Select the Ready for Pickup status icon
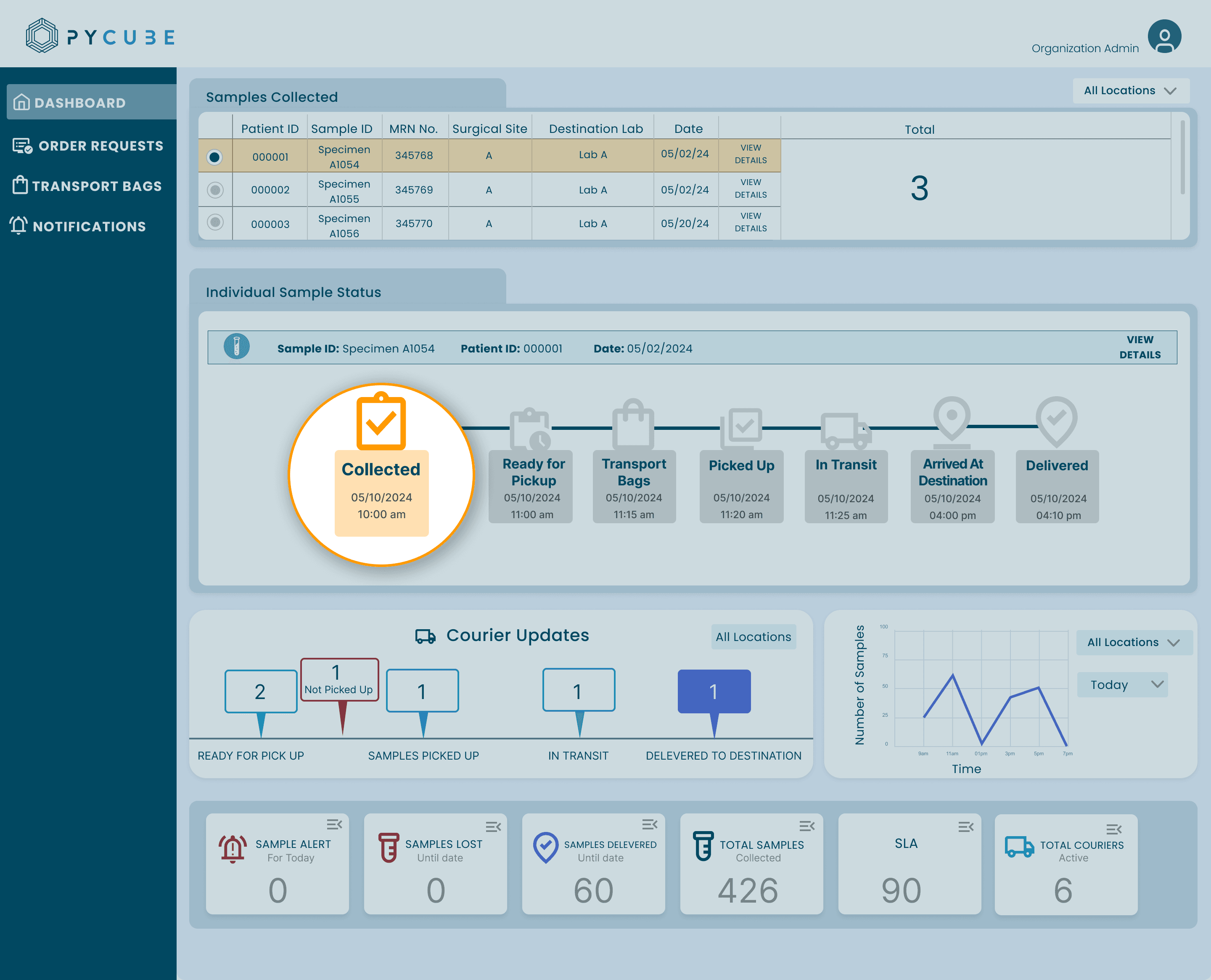The width and height of the screenshot is (1211, 980). tap(530, 429)
